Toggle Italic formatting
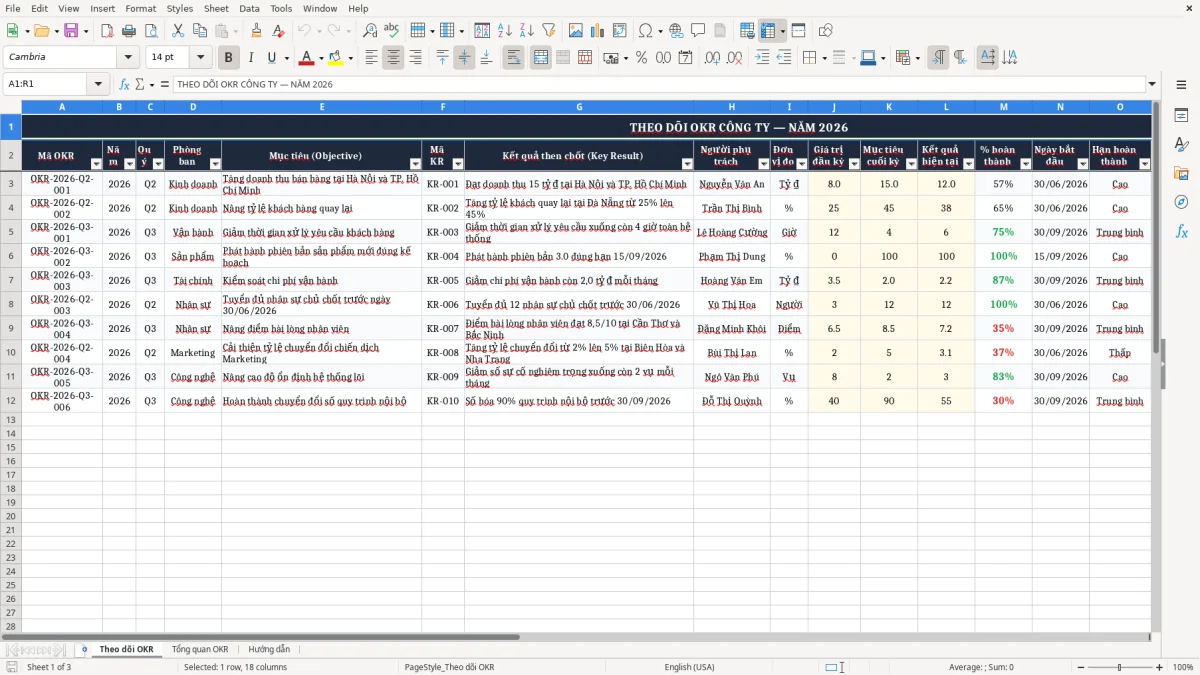 click(x=250, y=58)
